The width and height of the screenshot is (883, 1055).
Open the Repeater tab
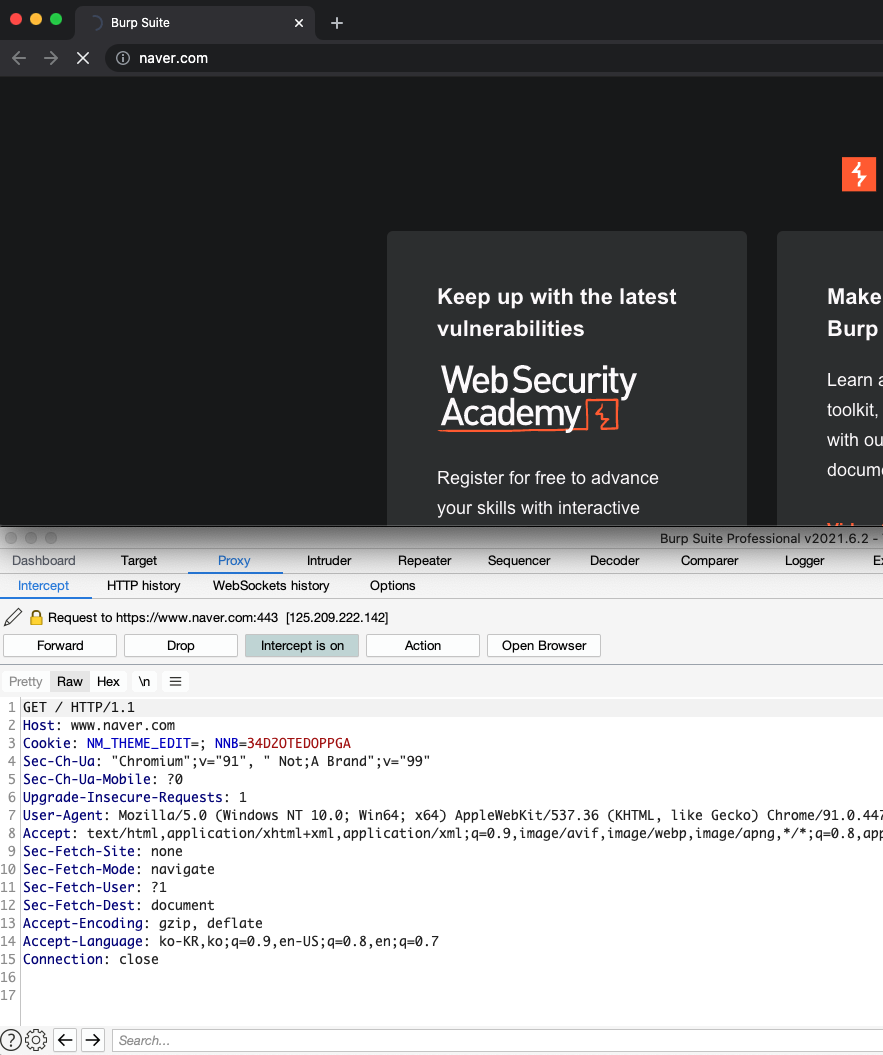425,560
